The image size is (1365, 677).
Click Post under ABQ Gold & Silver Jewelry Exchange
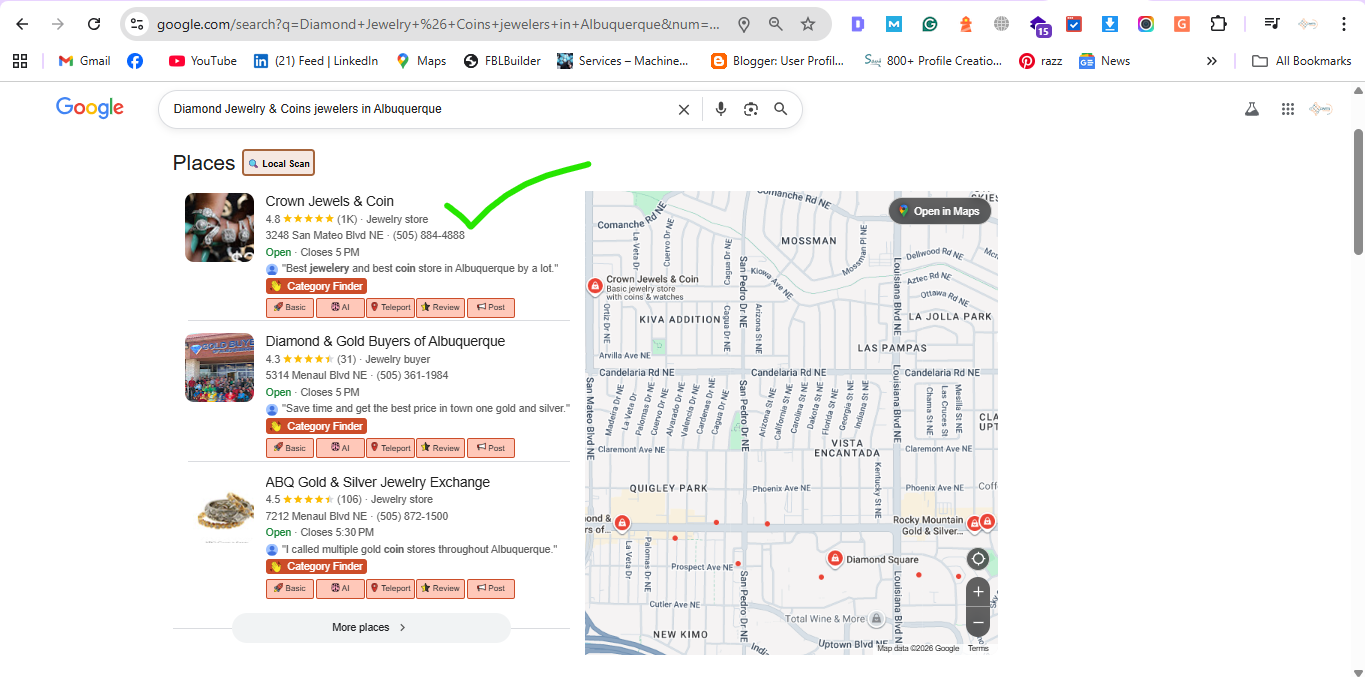click(x=491, y=588)
